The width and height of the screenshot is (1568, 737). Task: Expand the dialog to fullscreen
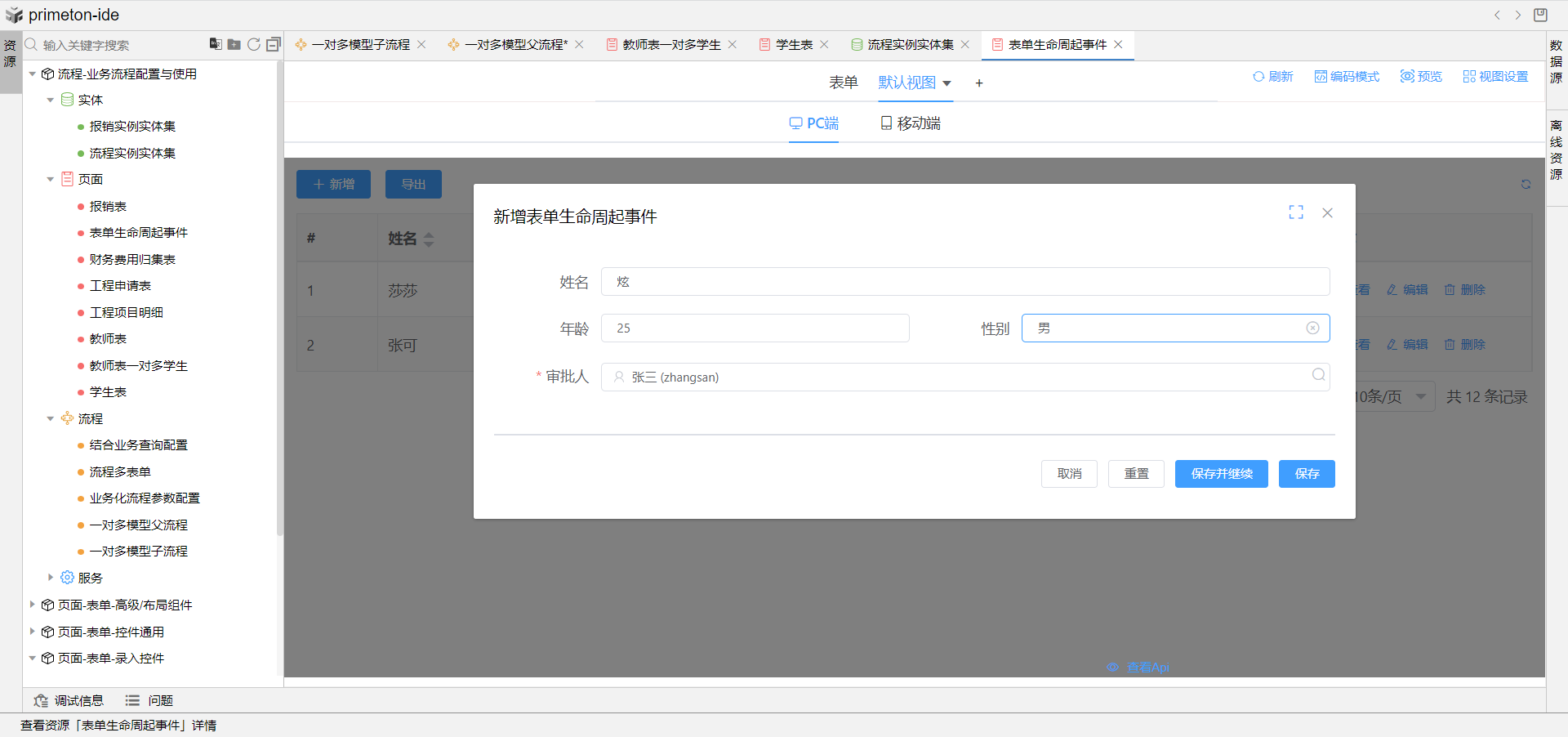(1296, 212)
